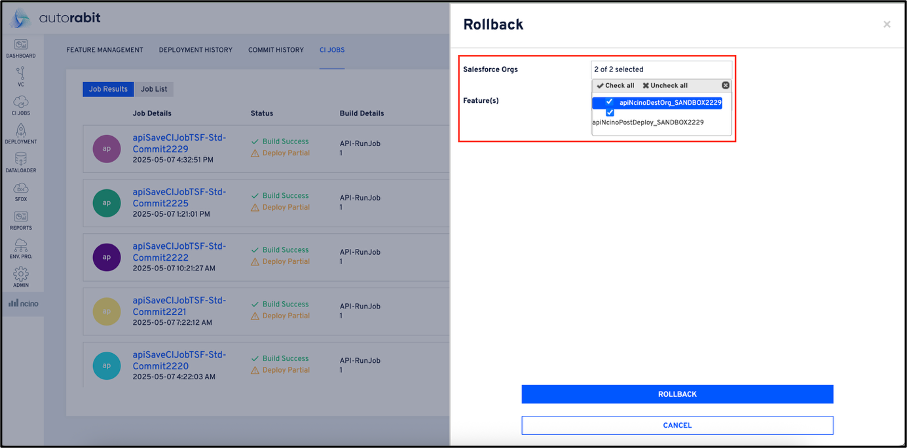Switch to the Deployment History tab

[196, 49]
